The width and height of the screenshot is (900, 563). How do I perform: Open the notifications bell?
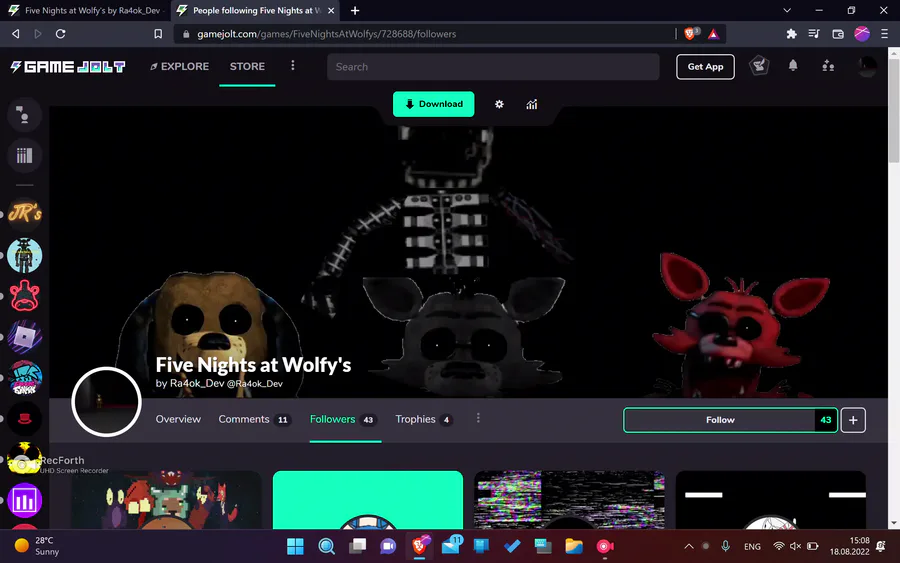click(793, 65)
